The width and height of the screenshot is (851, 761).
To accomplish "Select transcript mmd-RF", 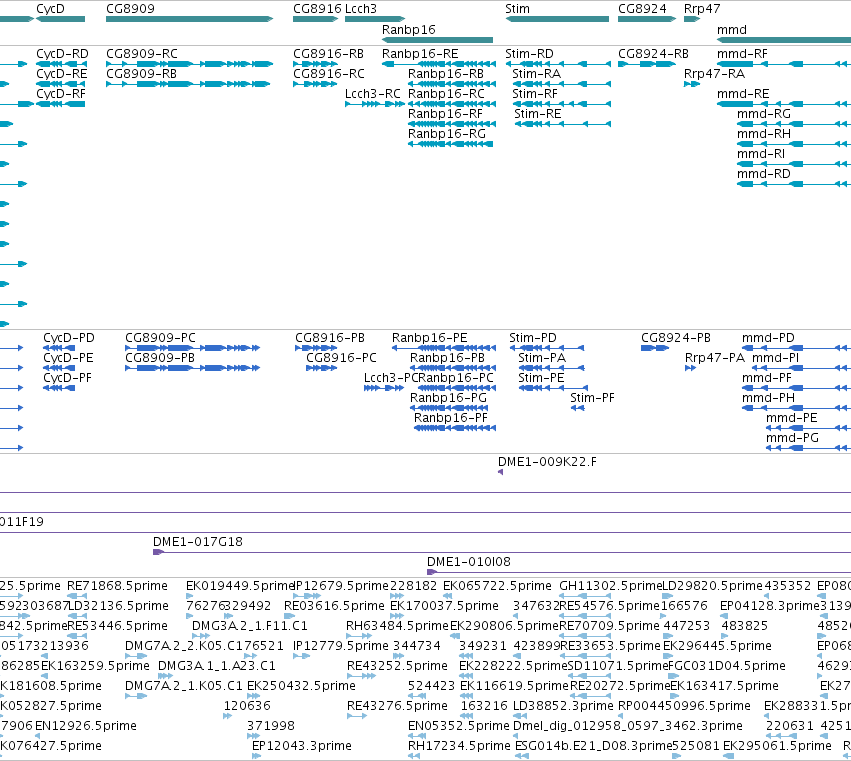I will coord(784,64).
